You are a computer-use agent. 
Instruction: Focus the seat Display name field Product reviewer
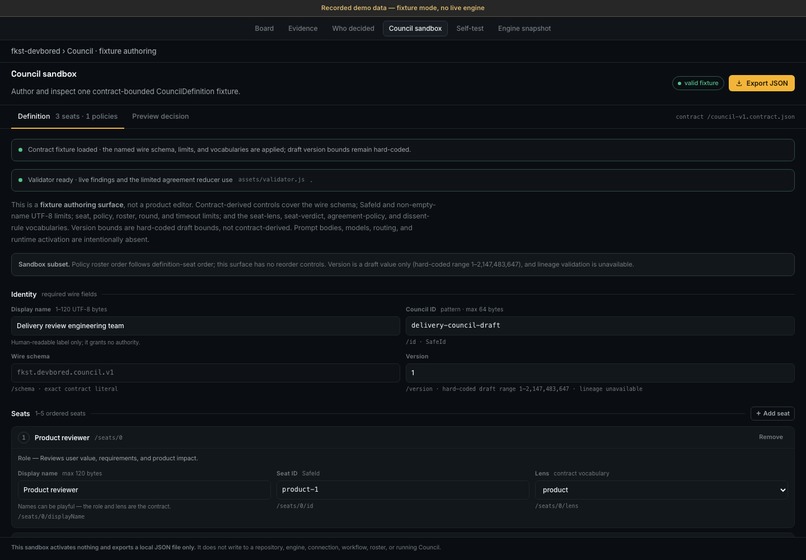tap(144, 490)
